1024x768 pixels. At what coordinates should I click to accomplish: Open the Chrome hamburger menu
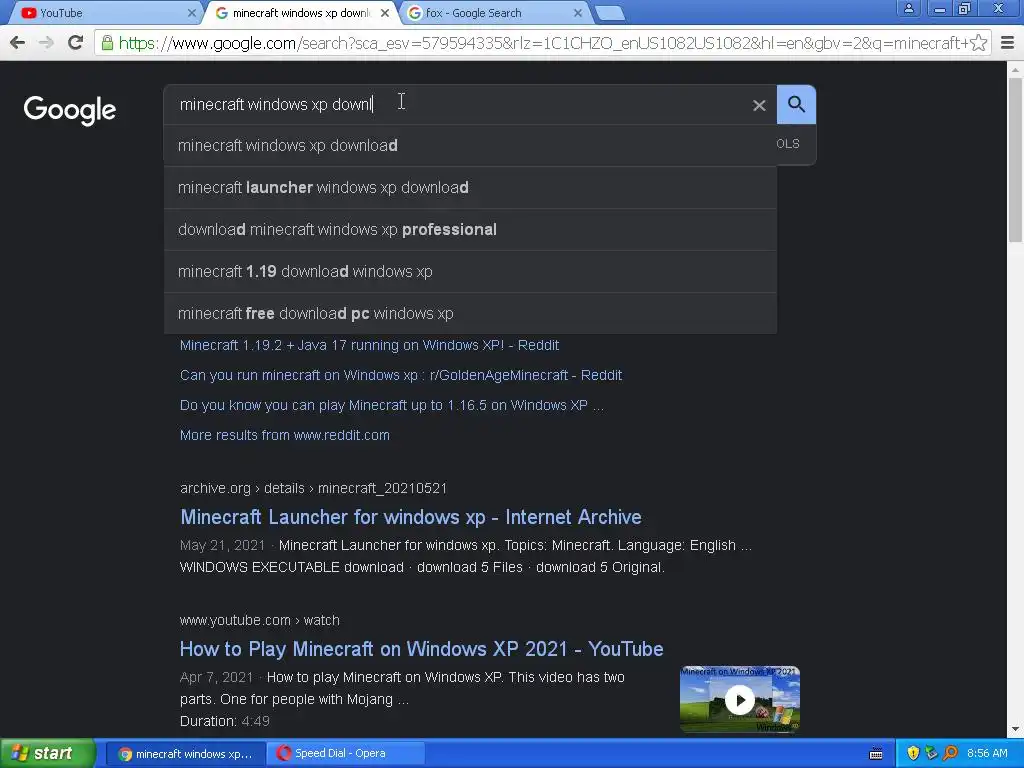(1008, 43)
